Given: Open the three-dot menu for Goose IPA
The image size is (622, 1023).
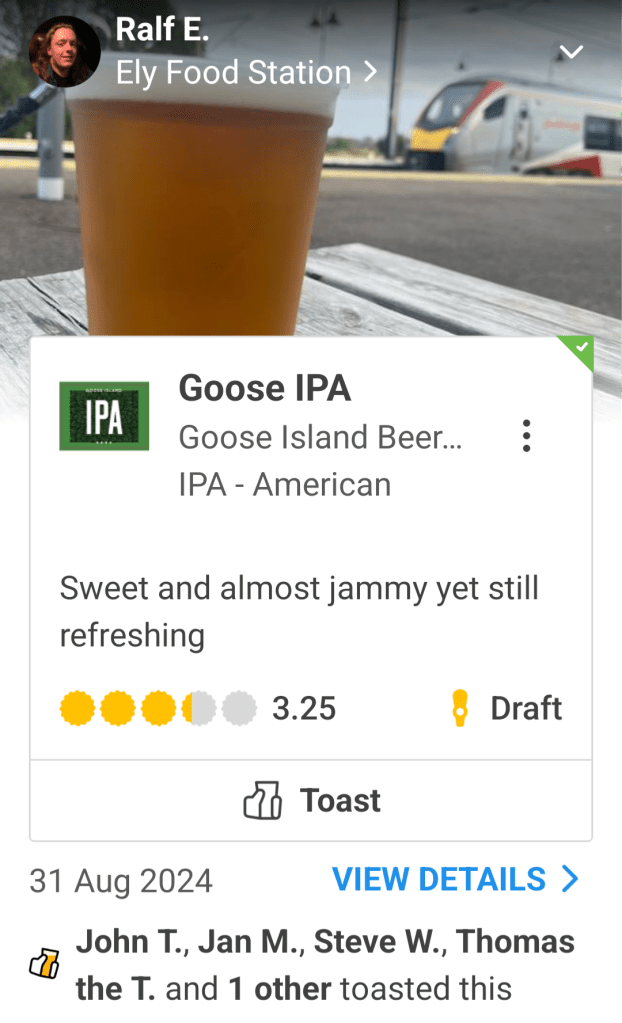Looking at the screenshot, I should point(526,436).
